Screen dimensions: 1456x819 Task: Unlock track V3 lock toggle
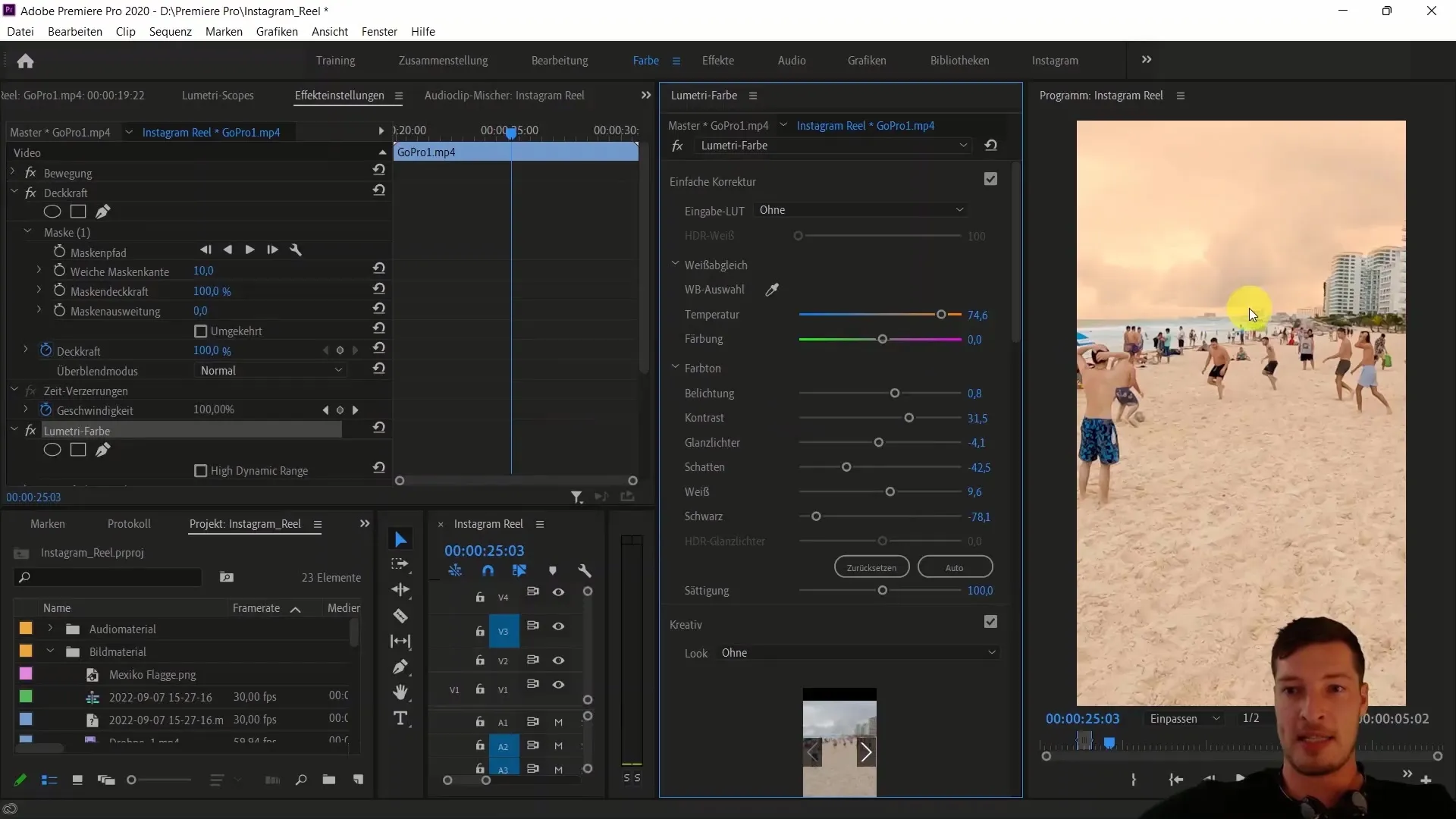(x=480, y=631)
